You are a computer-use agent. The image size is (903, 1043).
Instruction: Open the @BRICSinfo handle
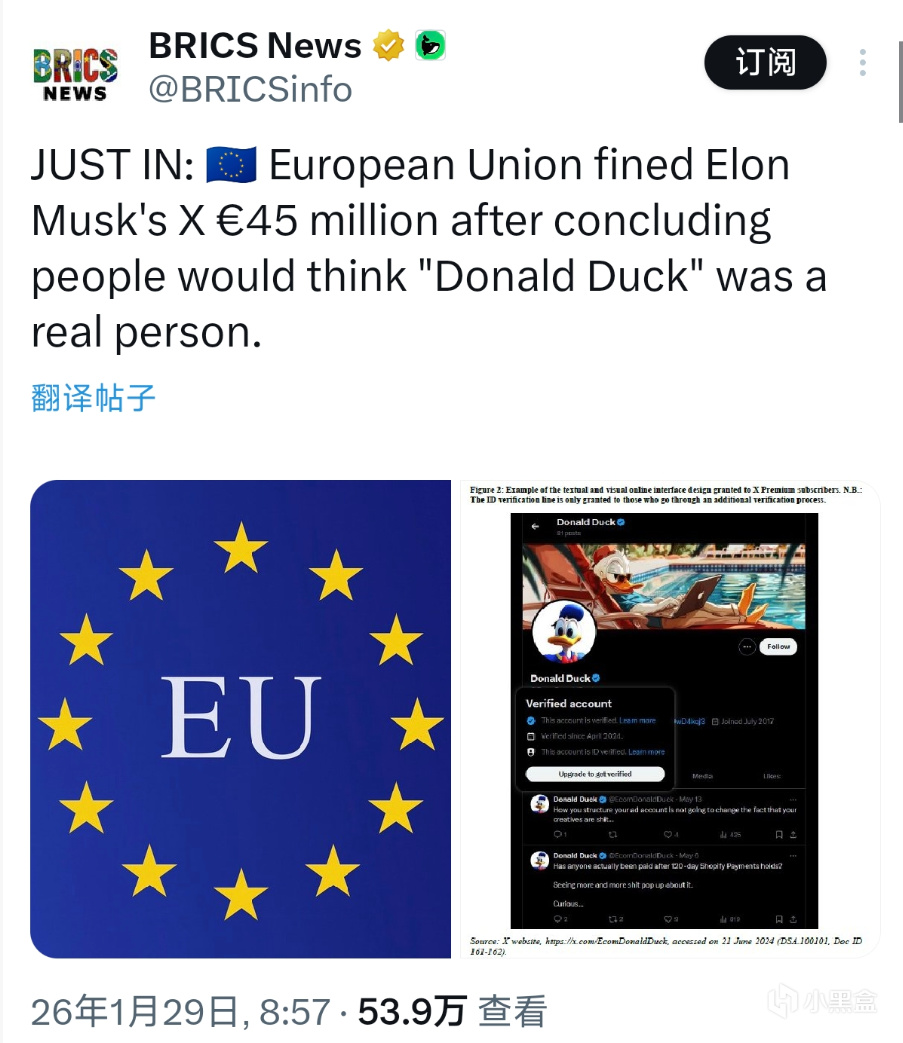click(250, 90)
